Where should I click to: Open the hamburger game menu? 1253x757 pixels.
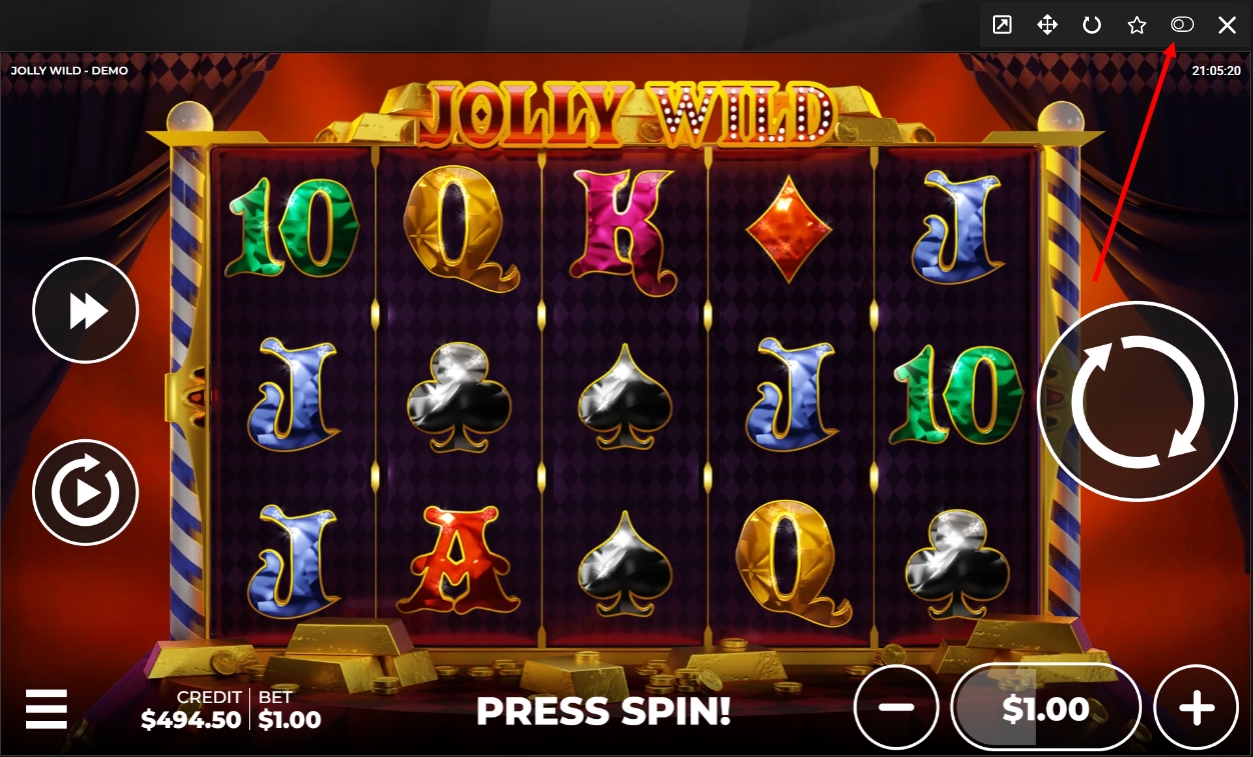click(46, 709)
